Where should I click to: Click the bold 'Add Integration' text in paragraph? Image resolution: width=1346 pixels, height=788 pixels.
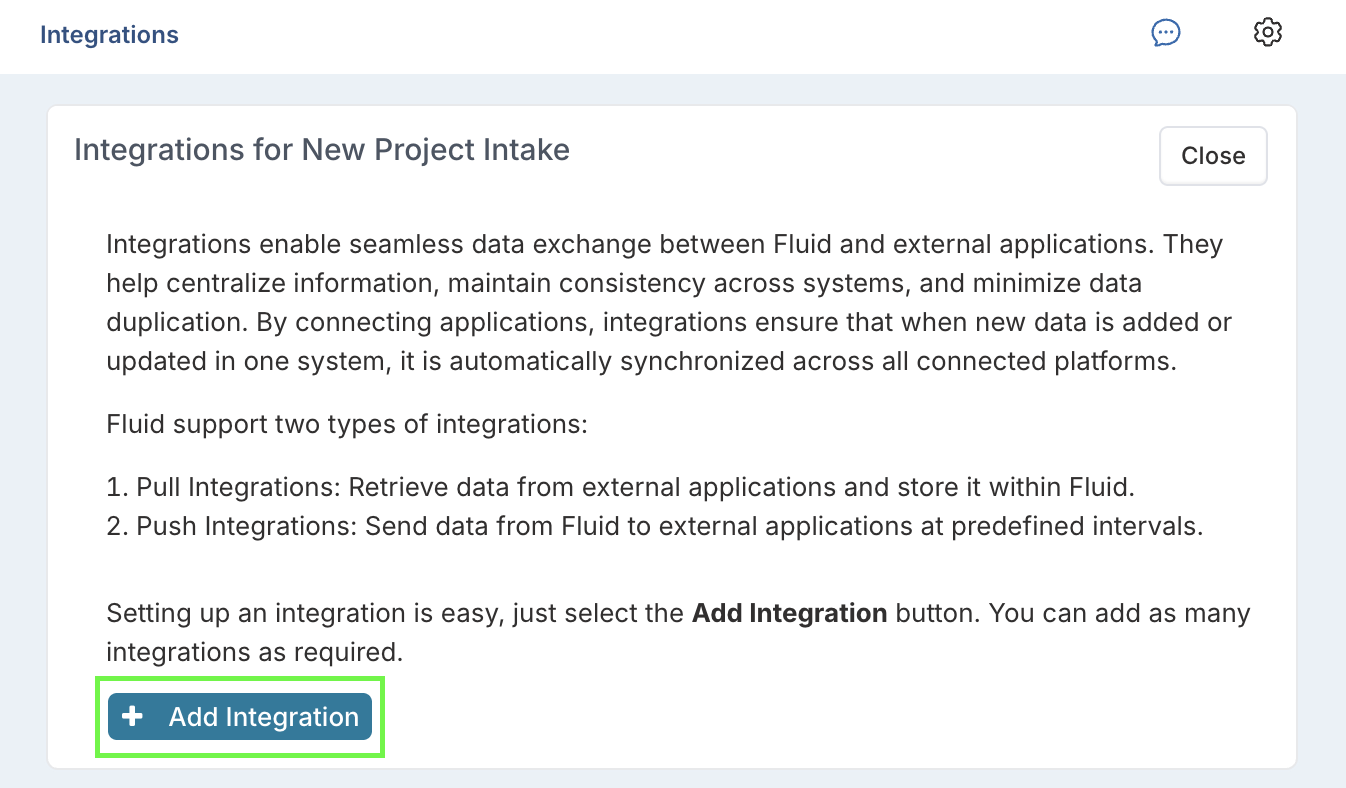click(789, 613)
